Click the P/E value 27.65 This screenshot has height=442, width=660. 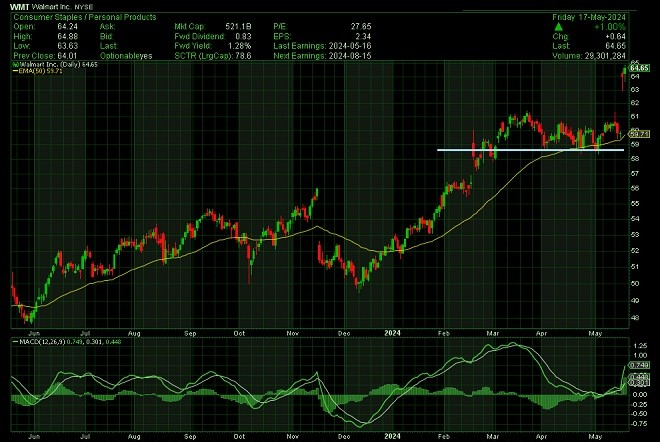click(361, 27)
